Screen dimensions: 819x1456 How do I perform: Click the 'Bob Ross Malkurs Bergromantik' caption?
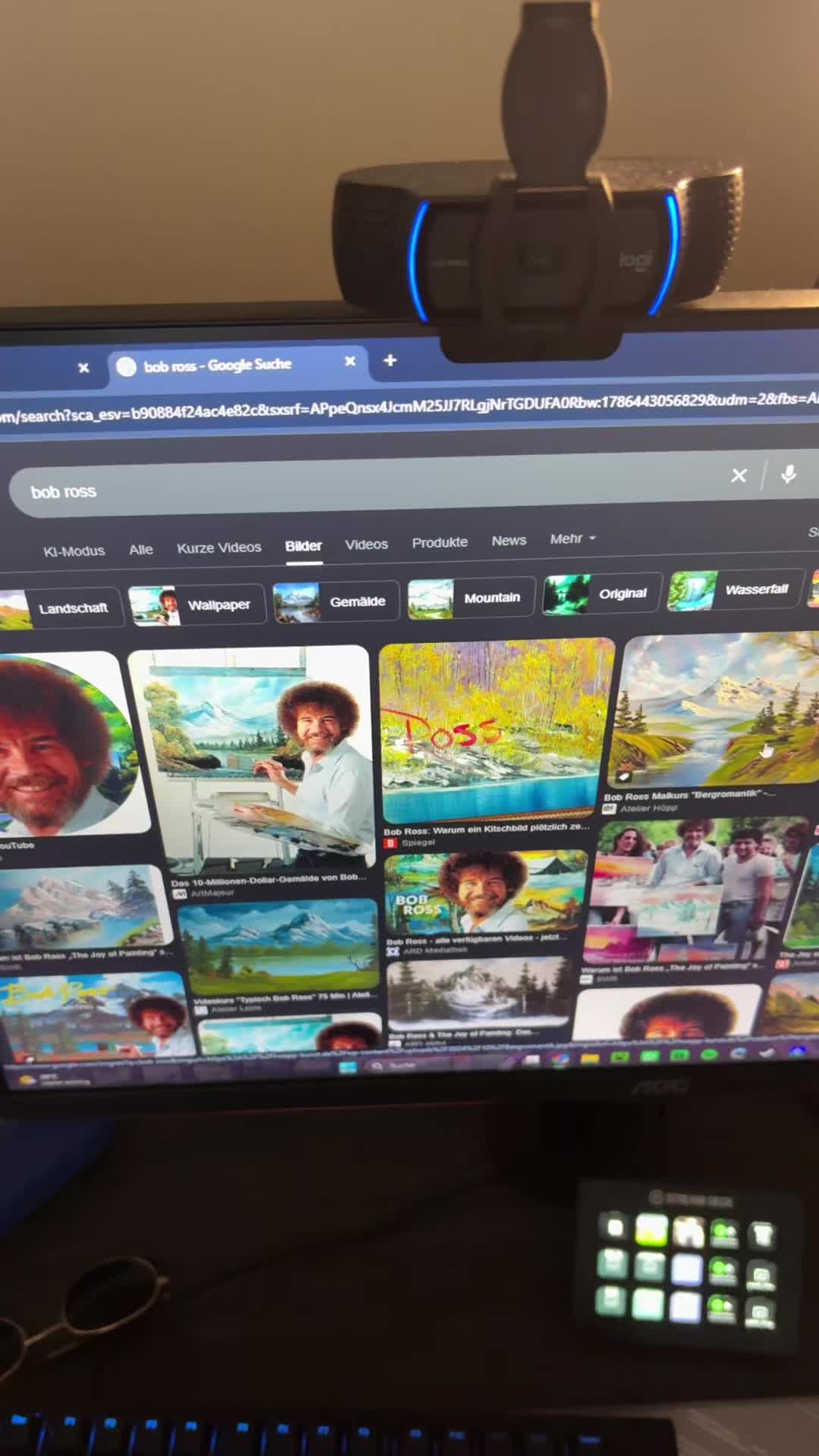click(689, 795)
